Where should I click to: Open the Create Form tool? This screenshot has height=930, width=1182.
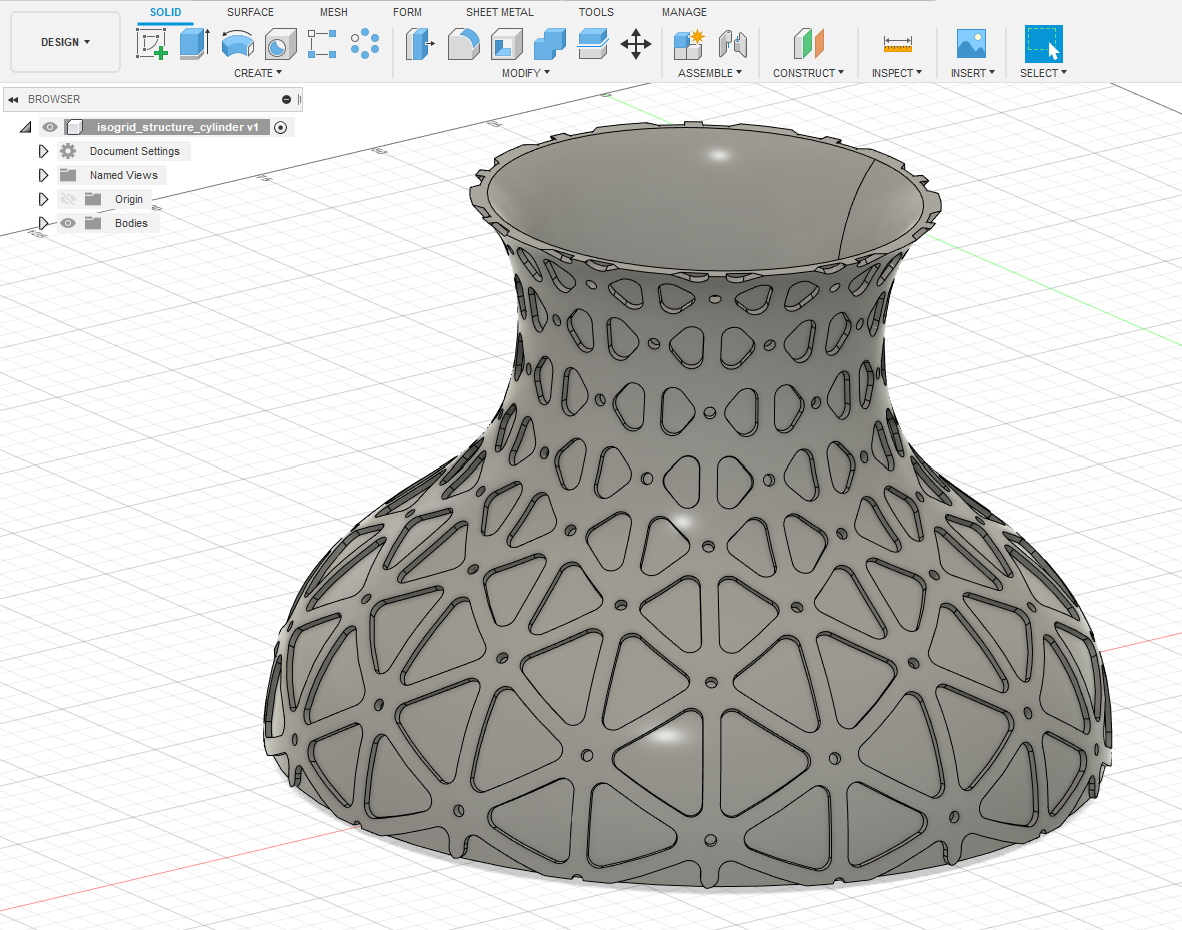365,44
